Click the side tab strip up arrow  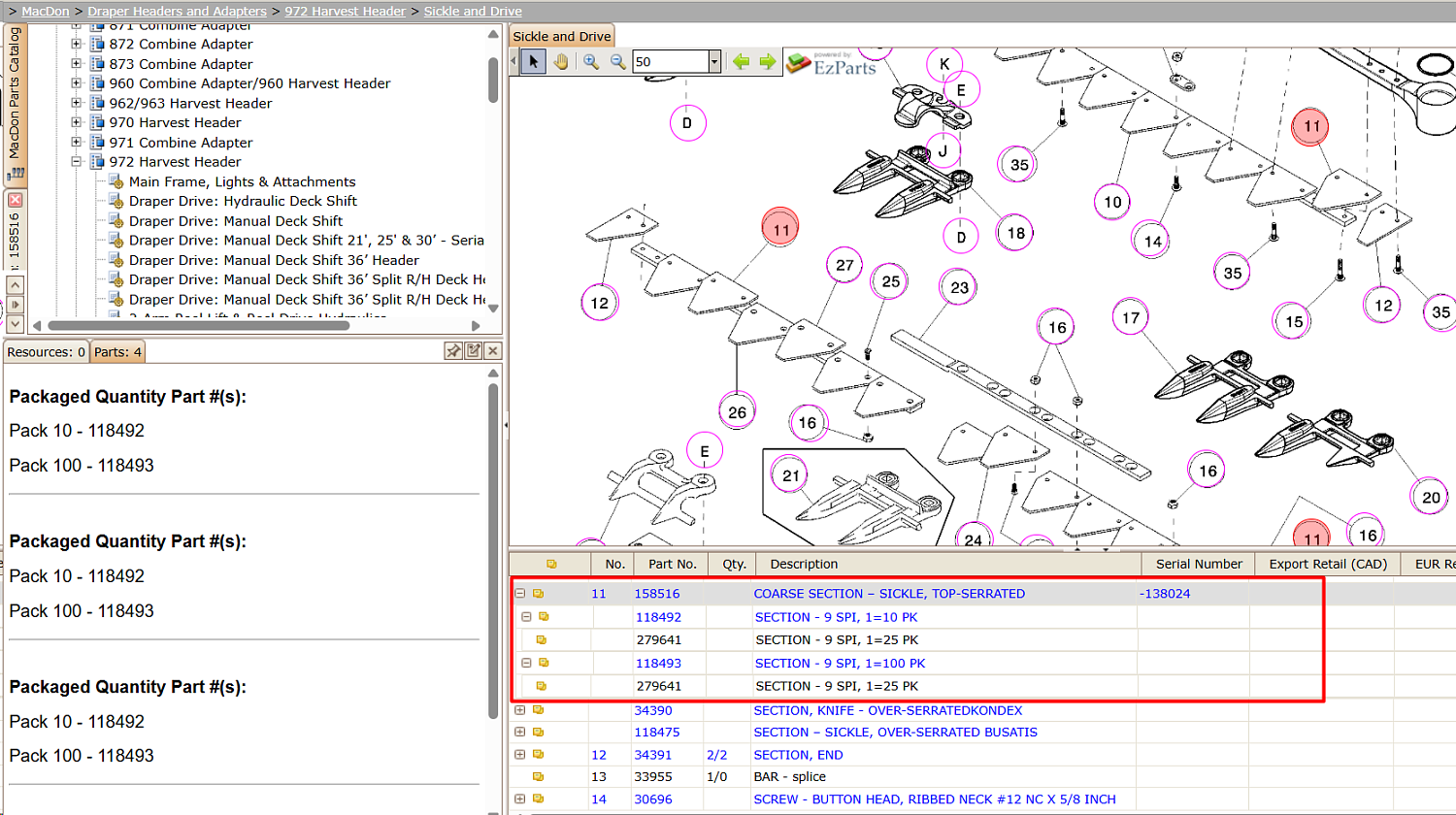point(15,285)
